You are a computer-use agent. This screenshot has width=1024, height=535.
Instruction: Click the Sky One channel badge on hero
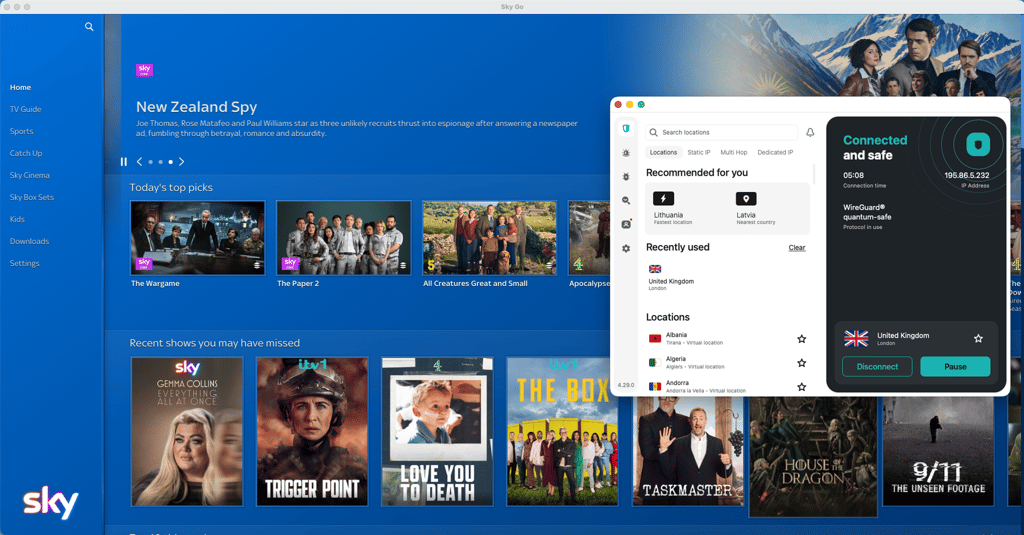point(144,70)
